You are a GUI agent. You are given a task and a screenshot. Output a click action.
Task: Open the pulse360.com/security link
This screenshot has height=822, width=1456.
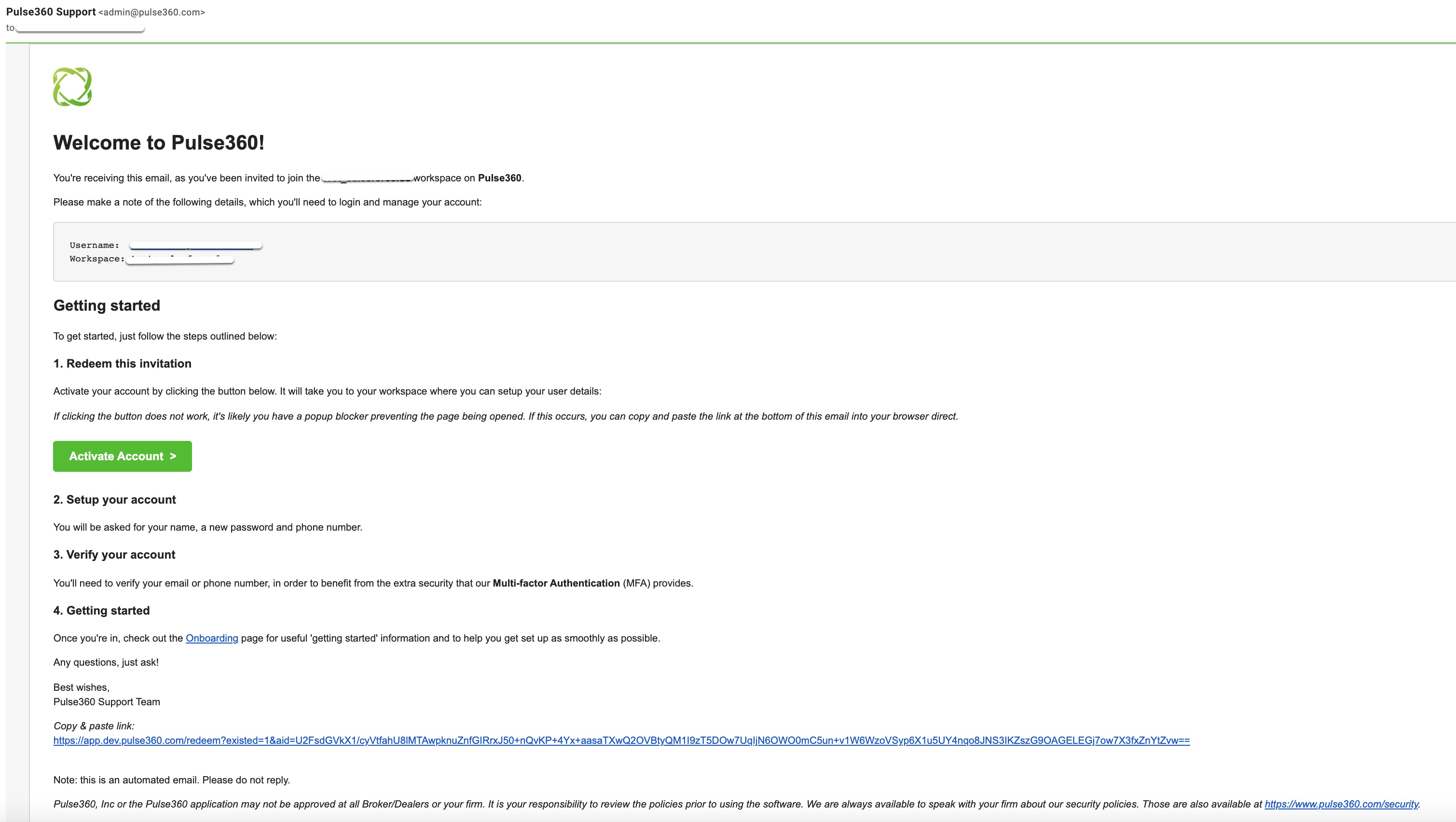1341,804
